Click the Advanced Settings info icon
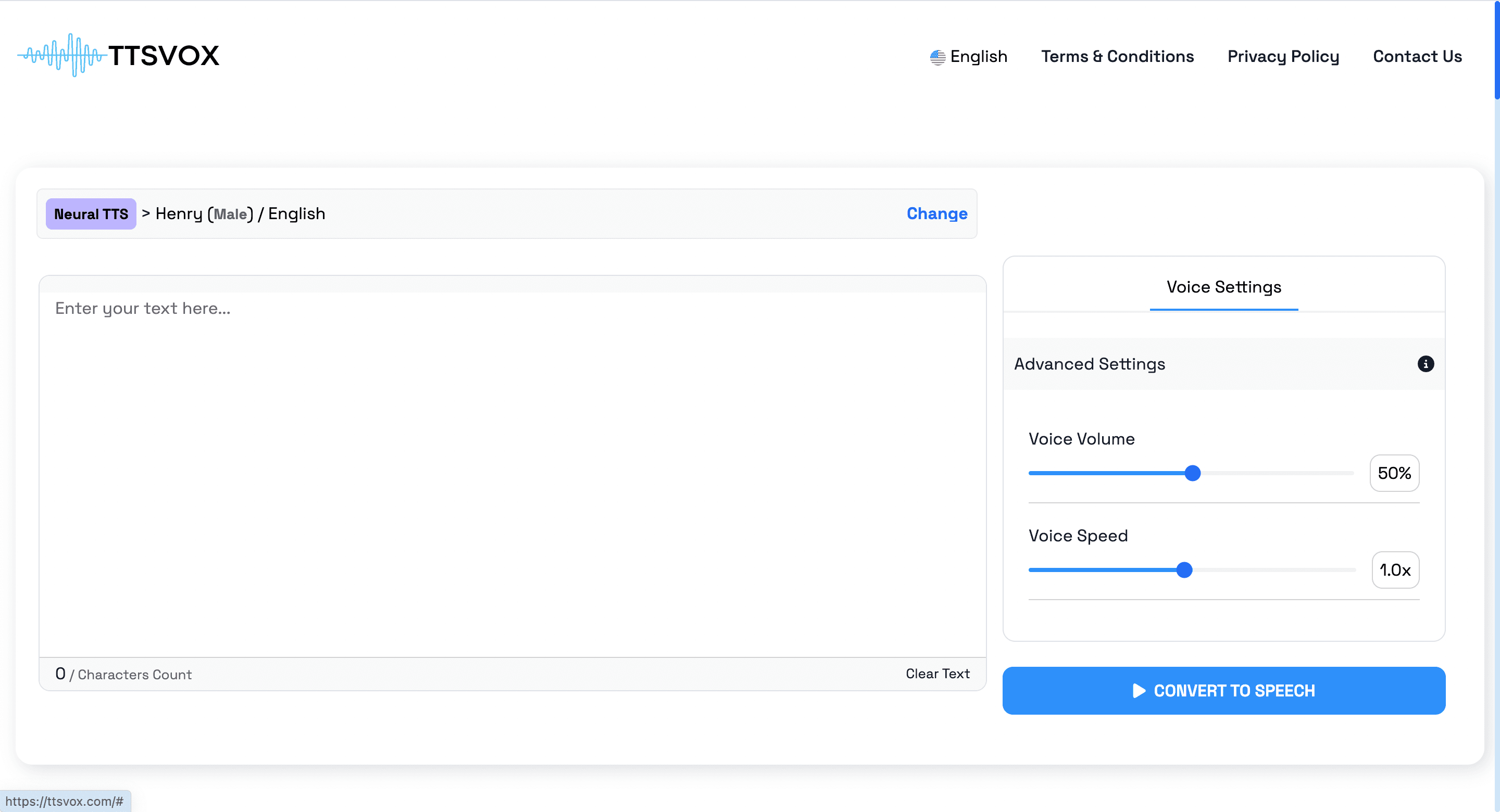 [x=1425, y=364]
